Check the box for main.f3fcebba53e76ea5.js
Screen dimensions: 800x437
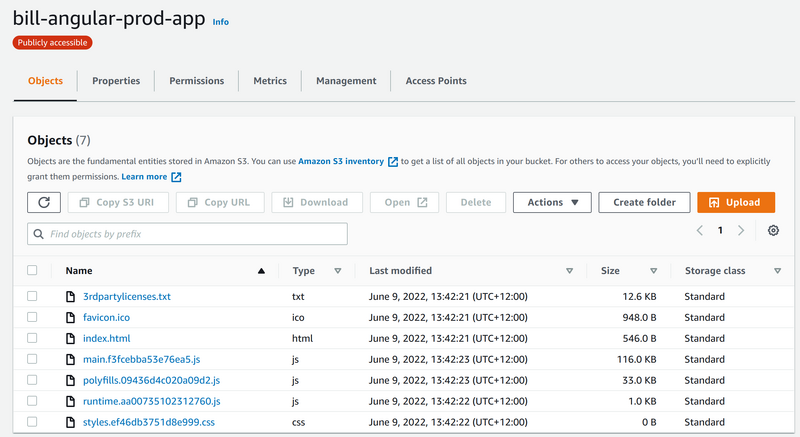pyautogui.click(x=33, y=360)
